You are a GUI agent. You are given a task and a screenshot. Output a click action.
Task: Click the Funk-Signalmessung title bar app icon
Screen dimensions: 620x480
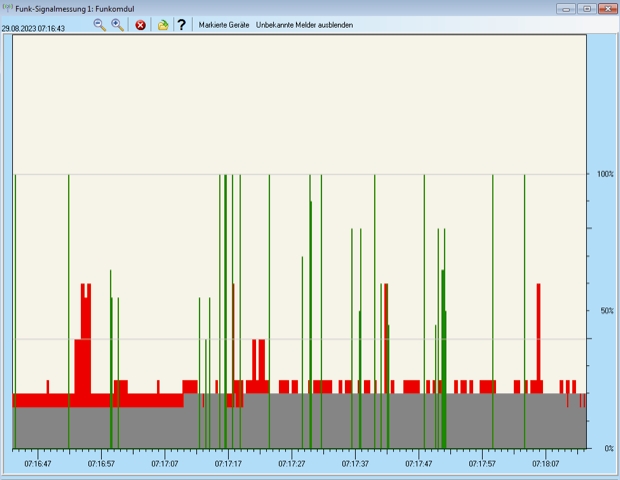(x=8, y=8)
